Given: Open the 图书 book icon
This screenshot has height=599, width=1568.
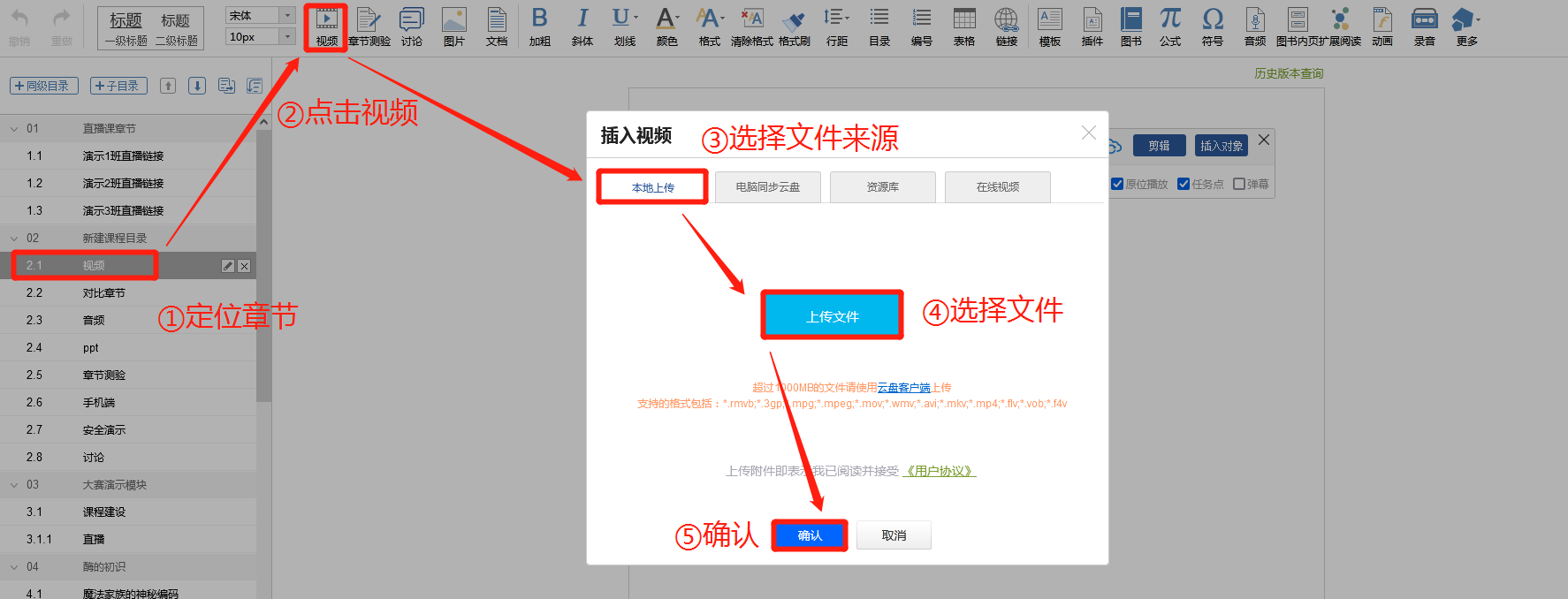Looking at the screenshot, I should [1130, 27].
